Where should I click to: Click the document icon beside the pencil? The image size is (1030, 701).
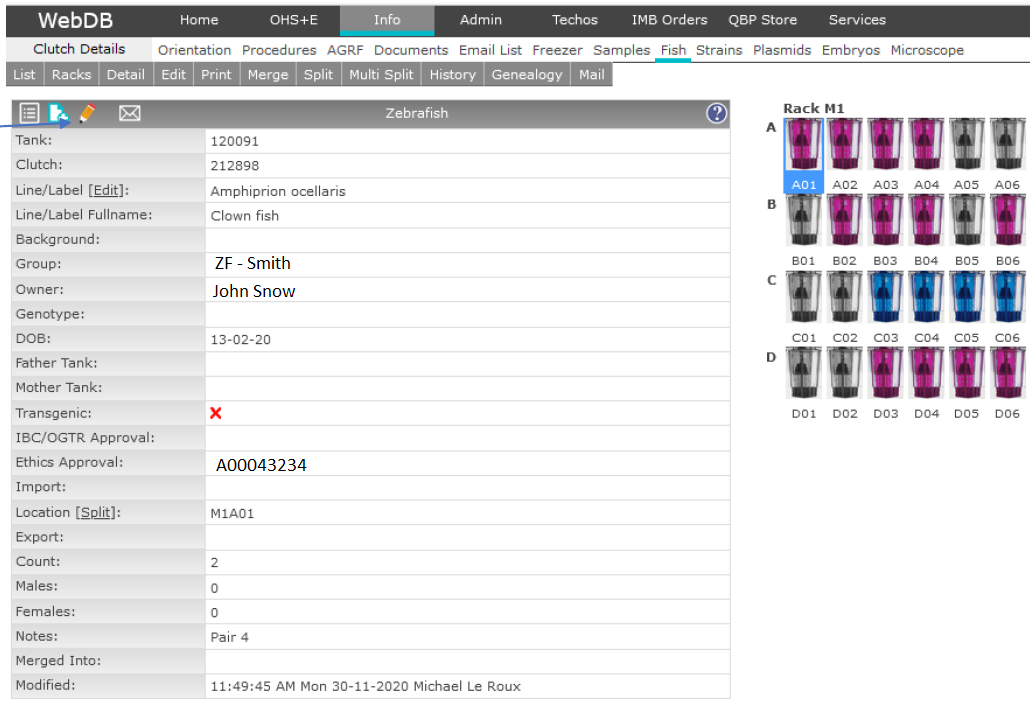pos(59,114)
